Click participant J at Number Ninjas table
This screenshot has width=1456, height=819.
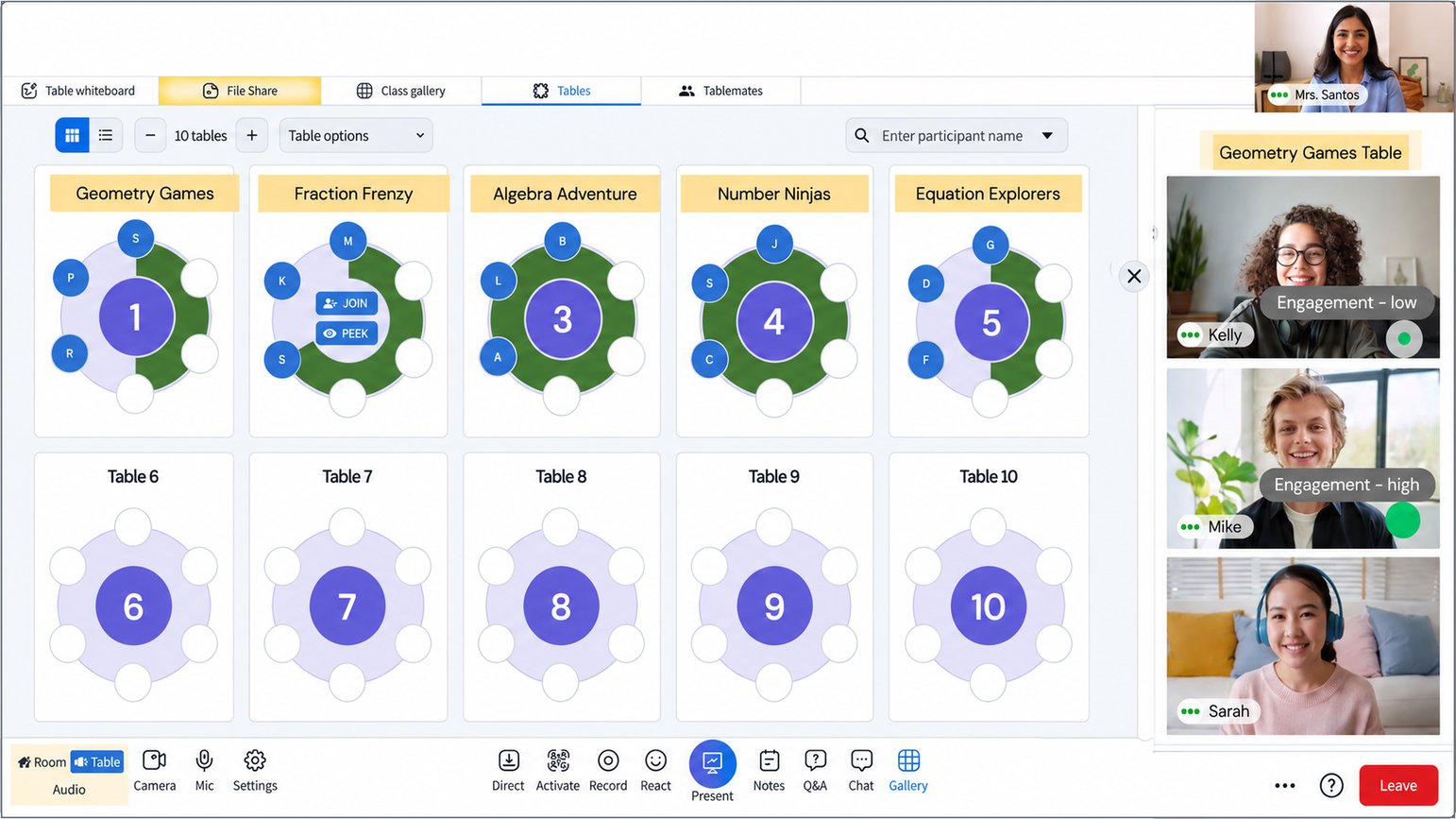point(774,244)
